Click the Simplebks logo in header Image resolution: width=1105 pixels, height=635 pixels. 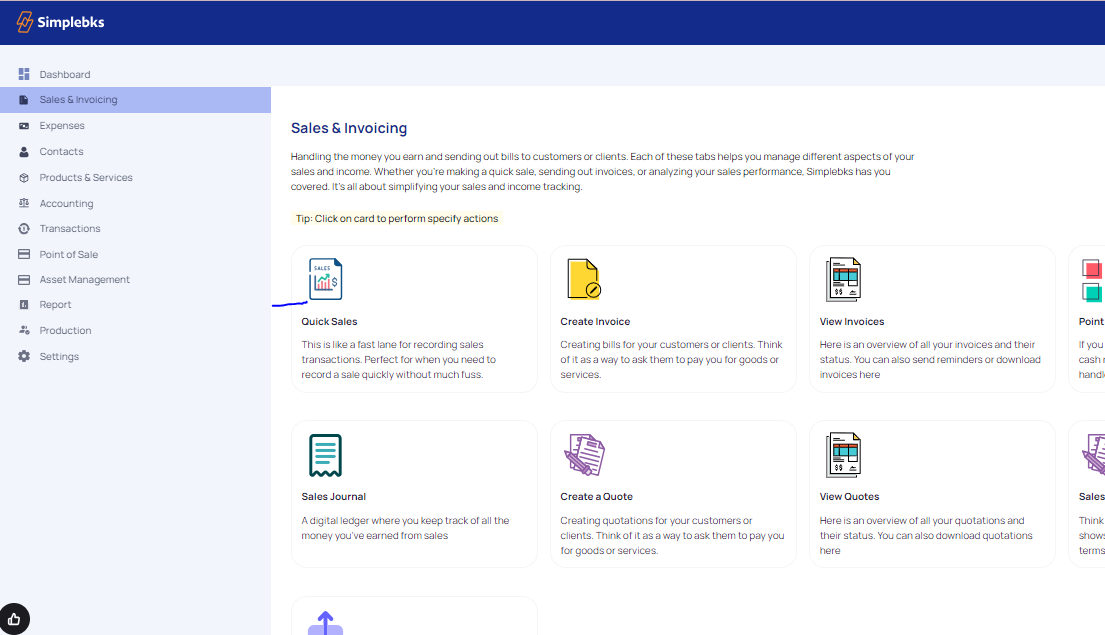[x=60, y=22]
